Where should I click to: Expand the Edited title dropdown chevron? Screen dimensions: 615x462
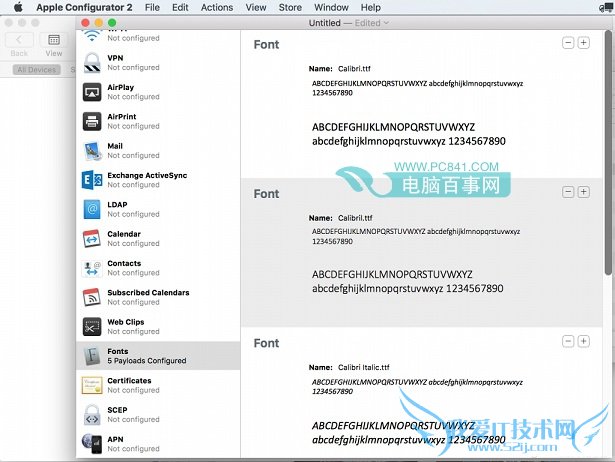tap(386, 23)
